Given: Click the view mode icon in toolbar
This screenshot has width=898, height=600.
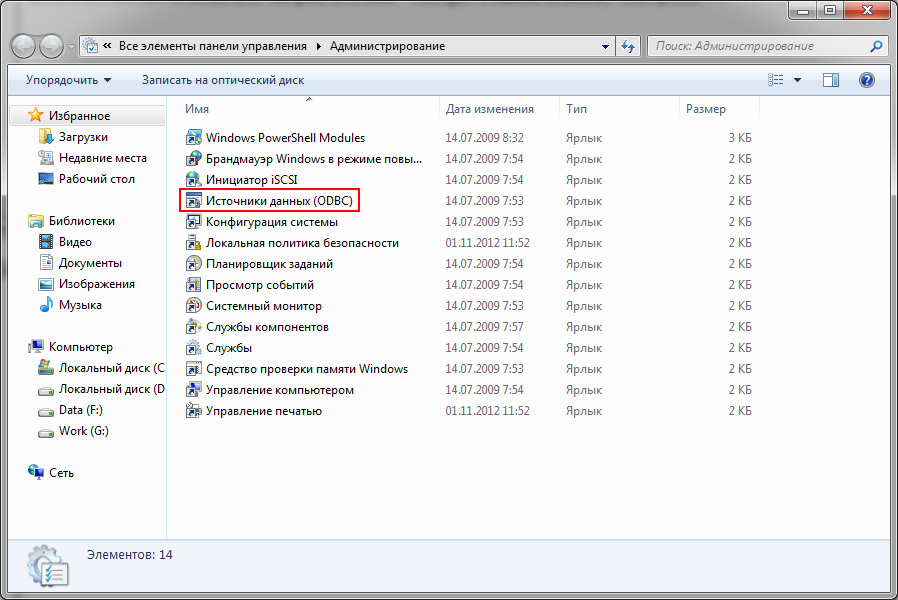Looking at the screenshot, I should (x=775, y=80).
